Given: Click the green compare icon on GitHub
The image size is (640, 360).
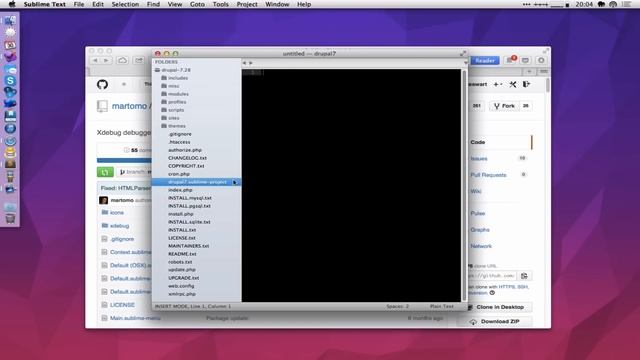Looking at the screenshot, I should click(x=105, y=172).
